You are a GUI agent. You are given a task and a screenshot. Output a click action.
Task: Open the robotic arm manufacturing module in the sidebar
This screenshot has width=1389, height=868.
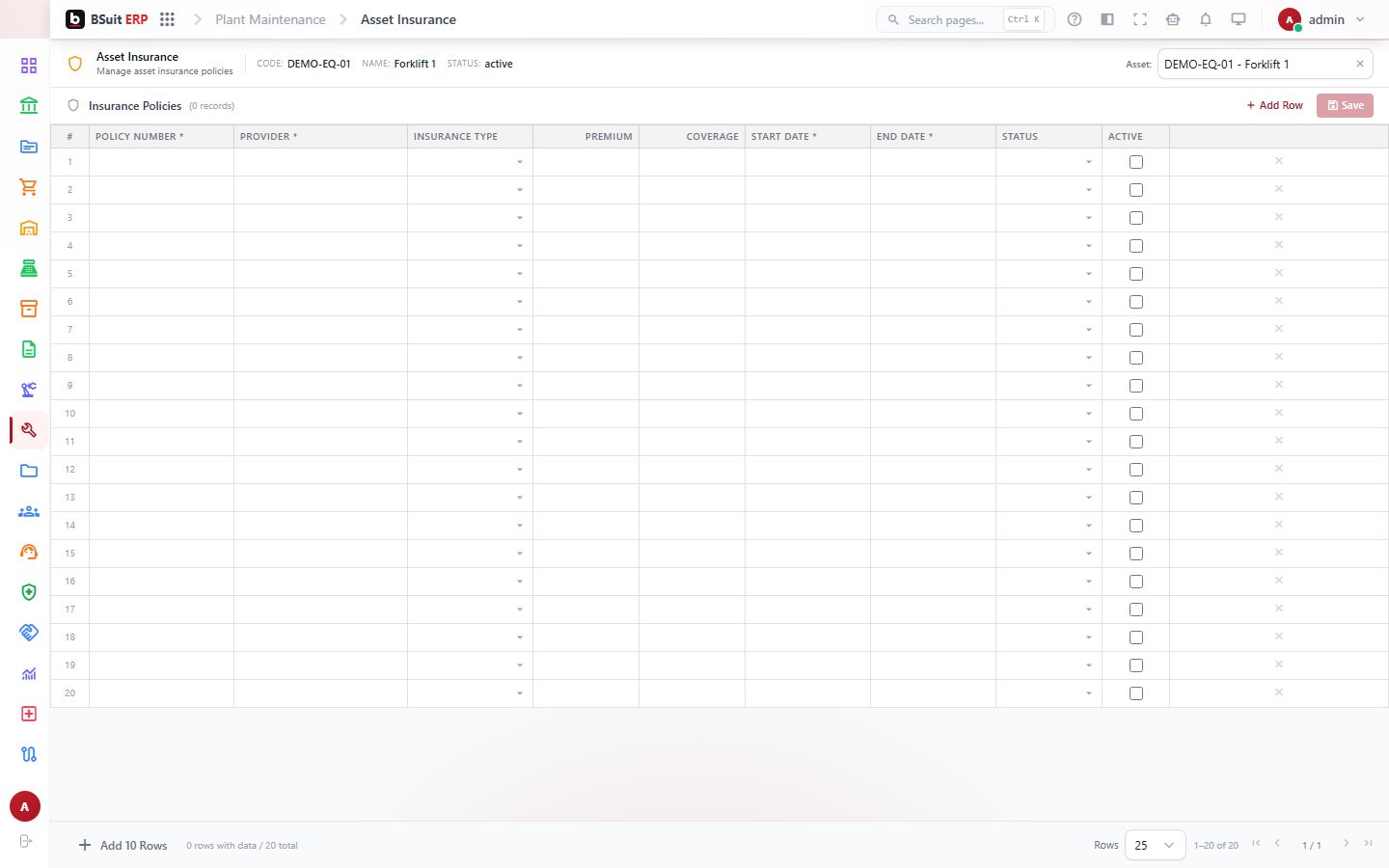point(29,390)
